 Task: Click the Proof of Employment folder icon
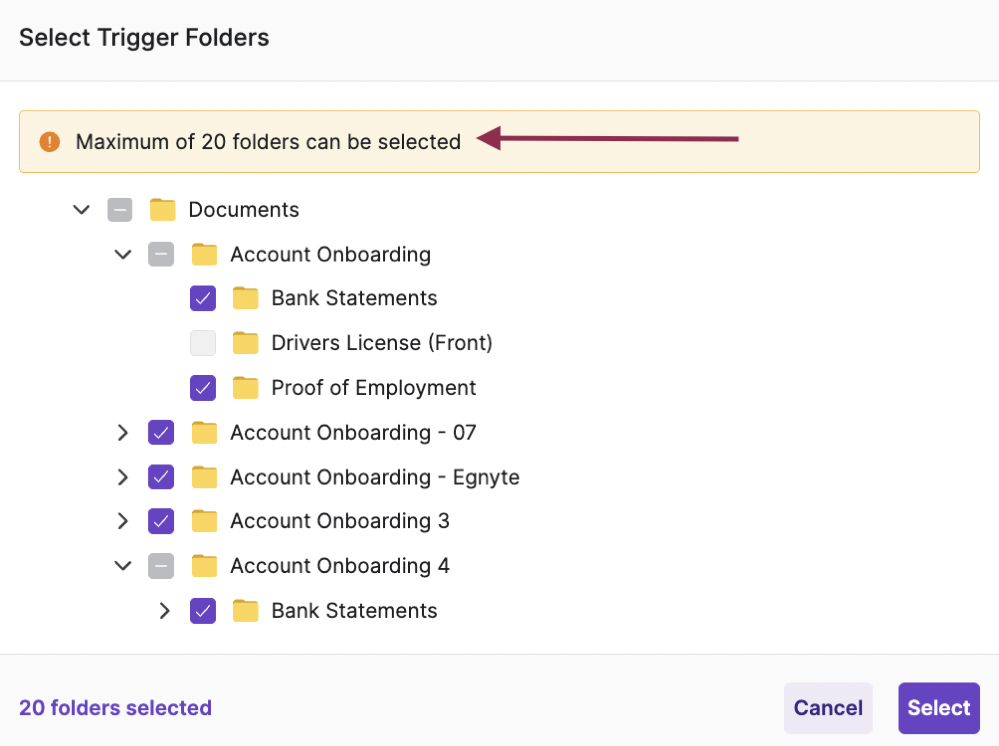click(x=245, y=388)
